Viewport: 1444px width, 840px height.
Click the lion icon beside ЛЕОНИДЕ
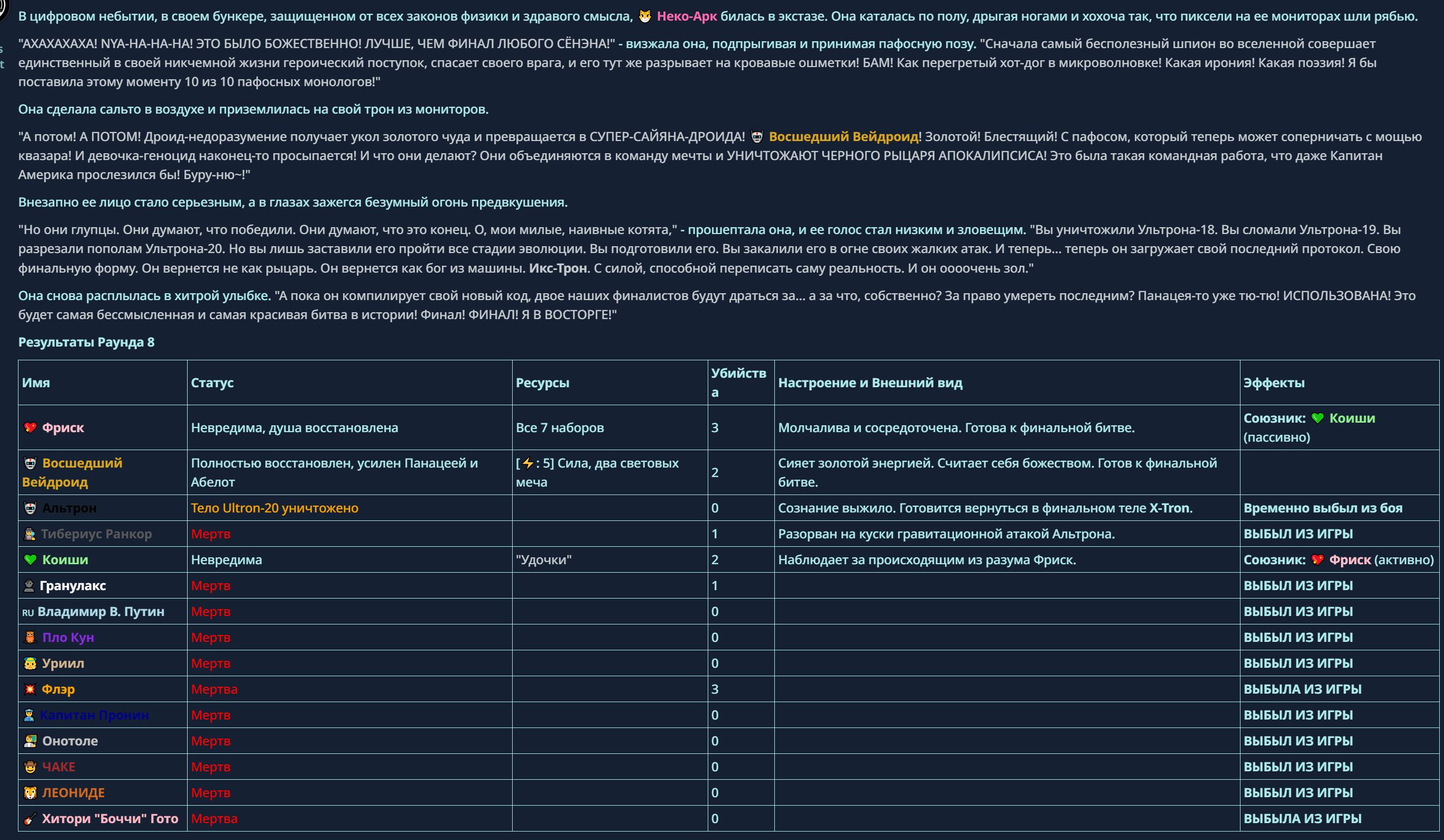coord(30,793)
